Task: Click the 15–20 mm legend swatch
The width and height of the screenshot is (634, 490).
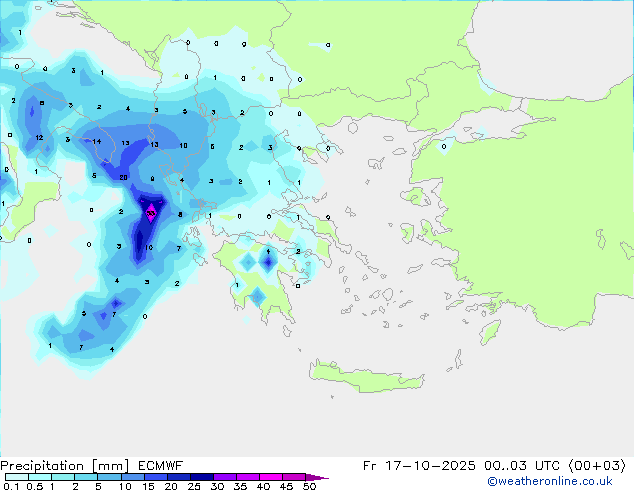Action: (155, 477)
